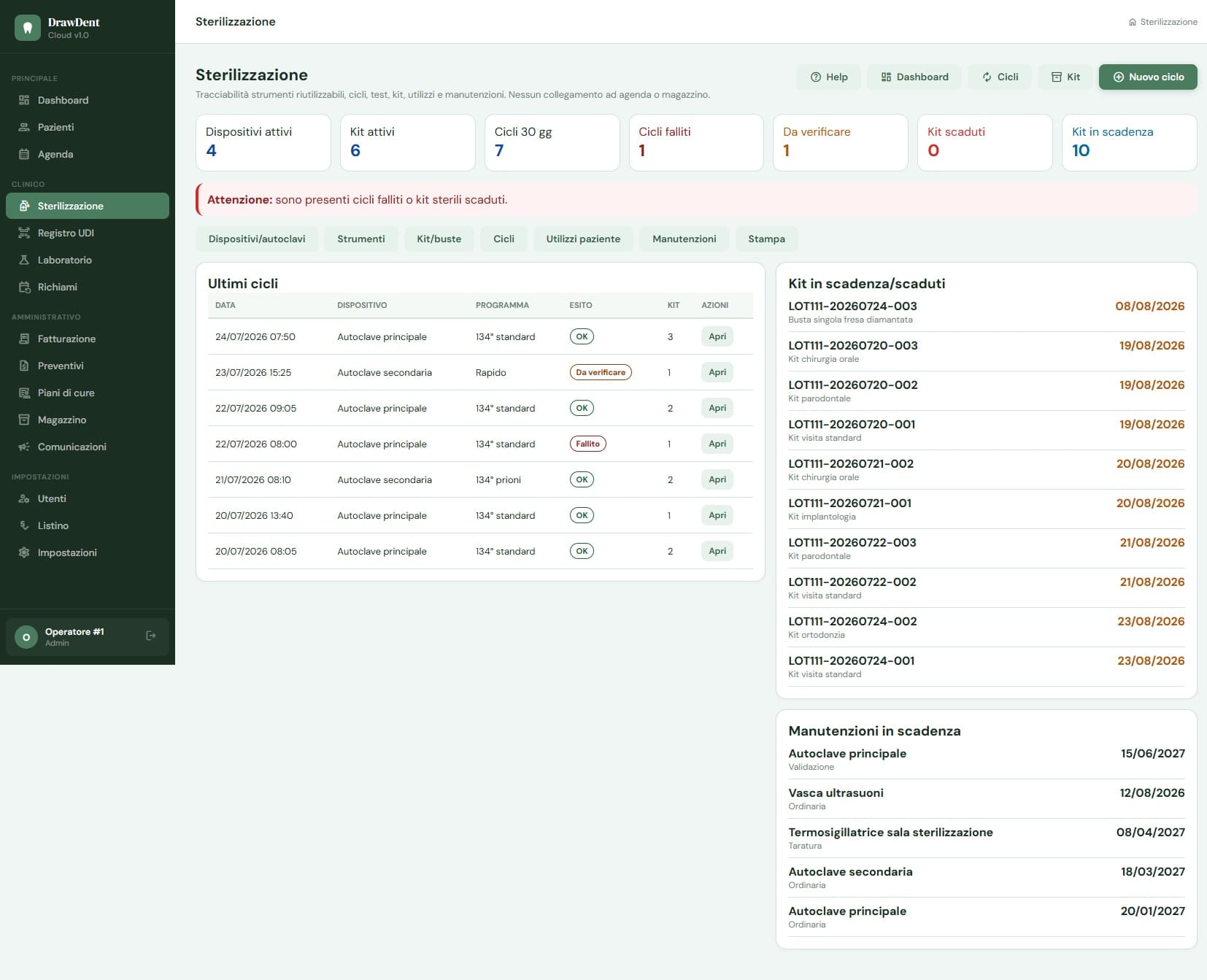Viewport: 1207px width, 980px height.
Task: Click the Dispositivi attivi summary card
Action: 263,142
